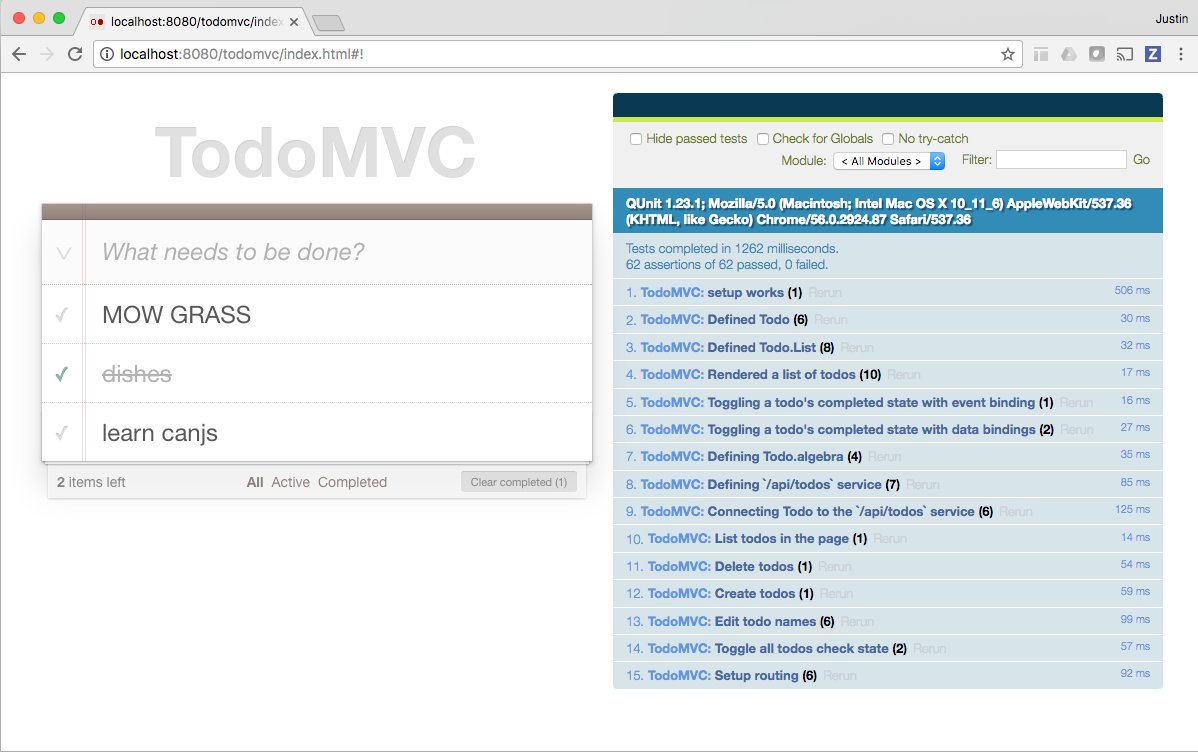1198x752 pixels.
Task: Click the gray square extension icon
Action: coord(1096,54)
